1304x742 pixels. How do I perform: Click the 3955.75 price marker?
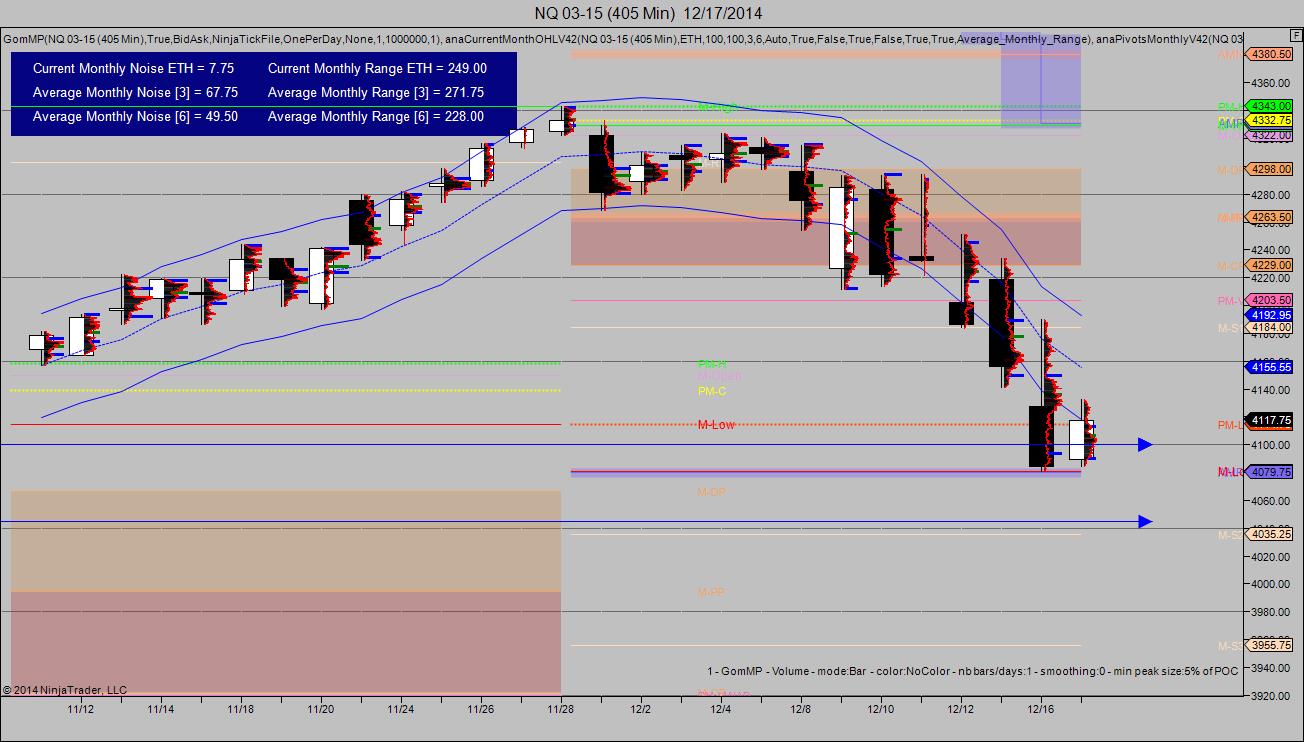1270,645
